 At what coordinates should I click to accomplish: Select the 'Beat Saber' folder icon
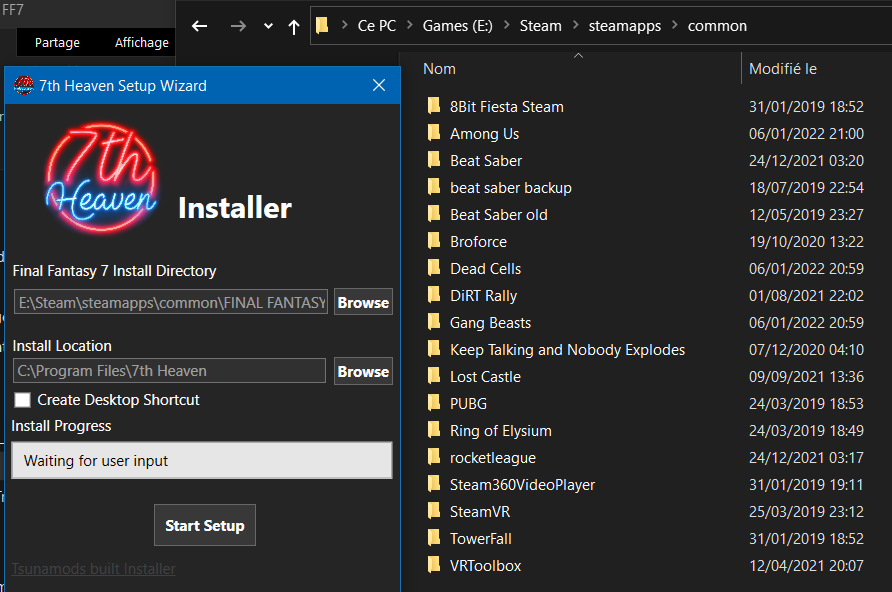pos(434,160)
